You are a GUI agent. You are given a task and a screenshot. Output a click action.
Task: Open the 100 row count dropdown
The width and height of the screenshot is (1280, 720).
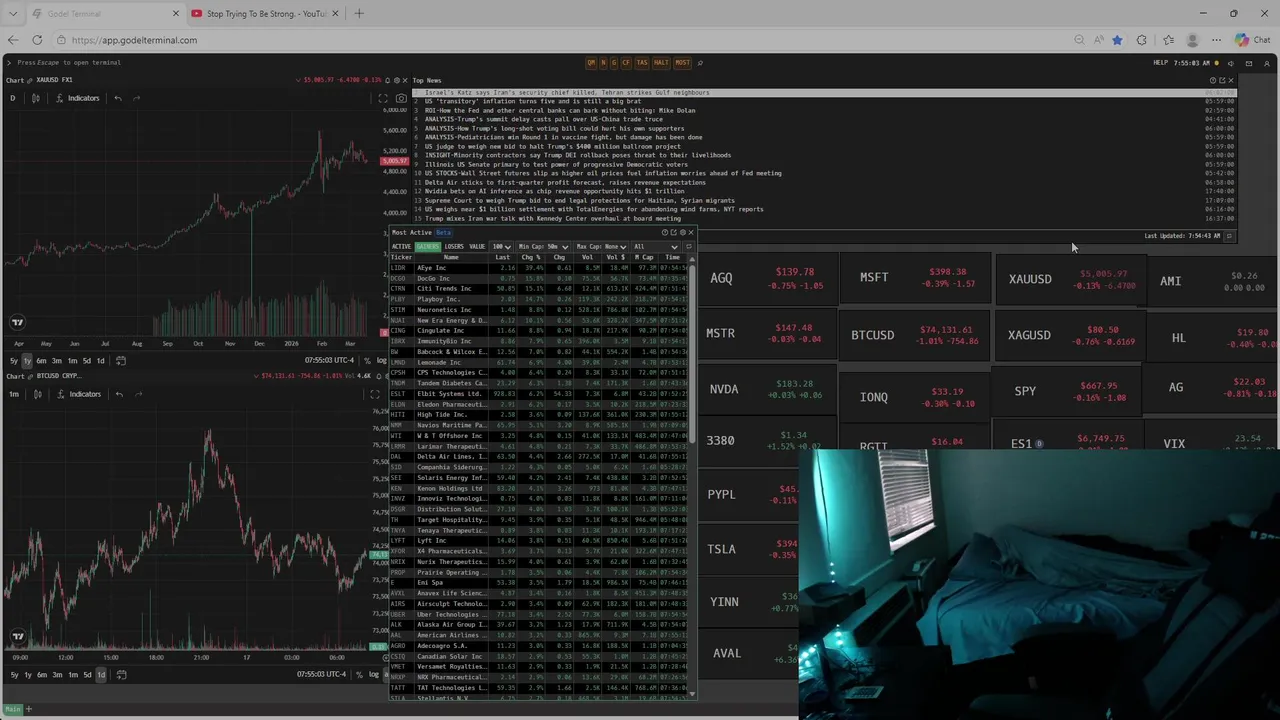click(501, 247)
